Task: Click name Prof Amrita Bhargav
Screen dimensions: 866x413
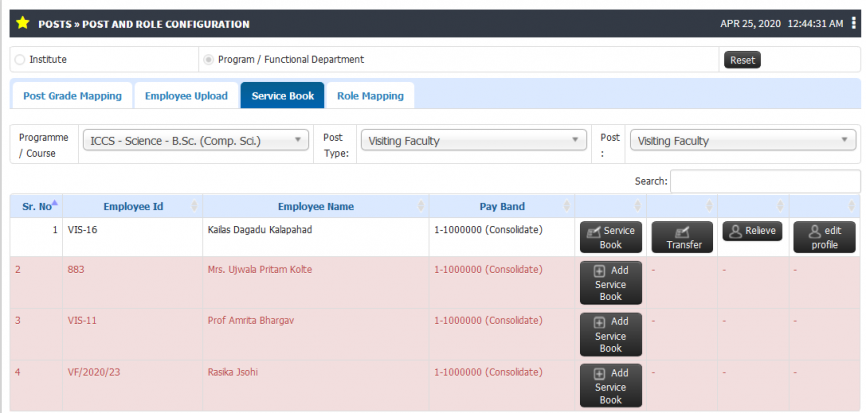Action: (x=251, y=321)
